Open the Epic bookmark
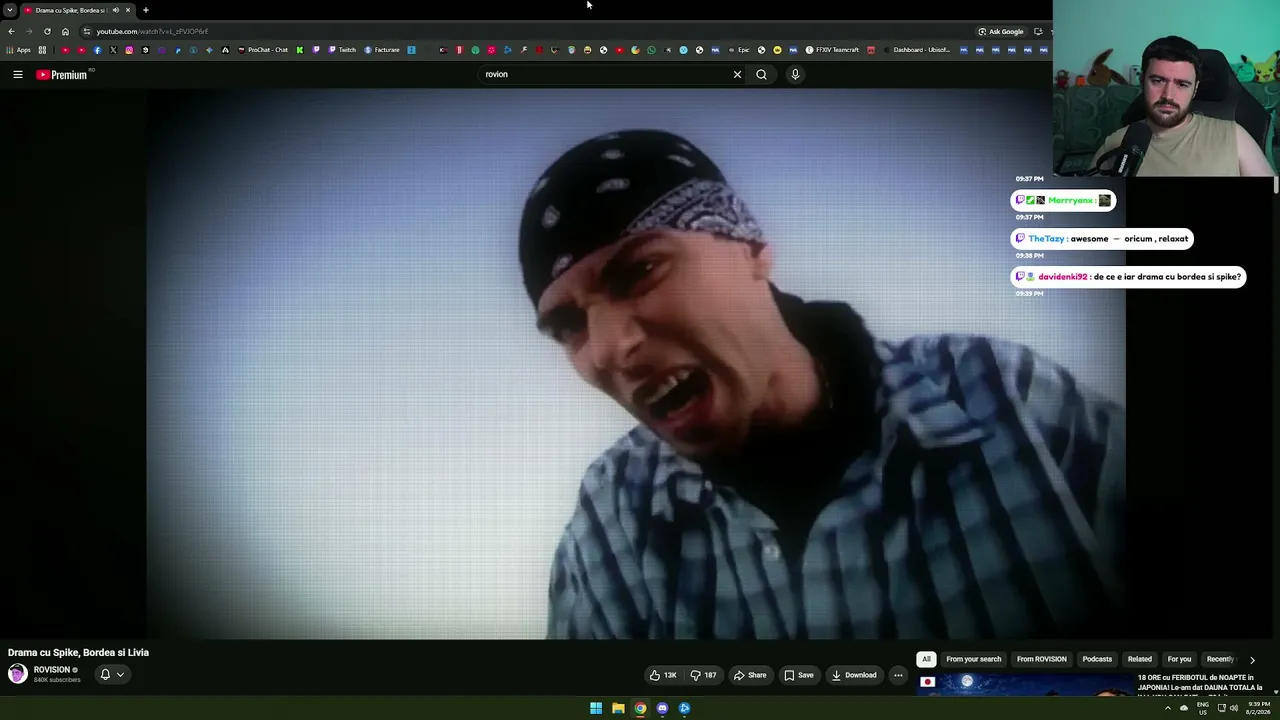The width and height of the screenshot is (1280, 720). [738, 50]
